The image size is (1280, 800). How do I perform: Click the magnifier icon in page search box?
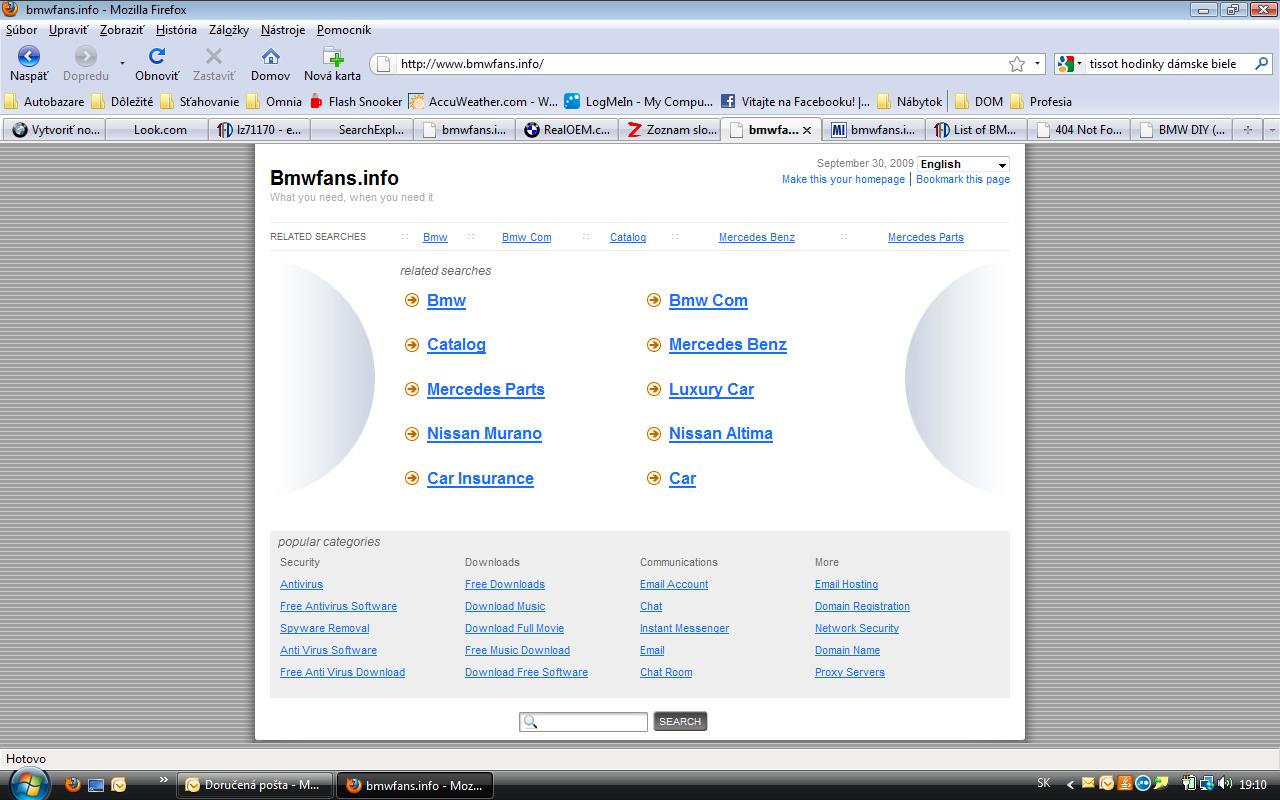[531, 722]
